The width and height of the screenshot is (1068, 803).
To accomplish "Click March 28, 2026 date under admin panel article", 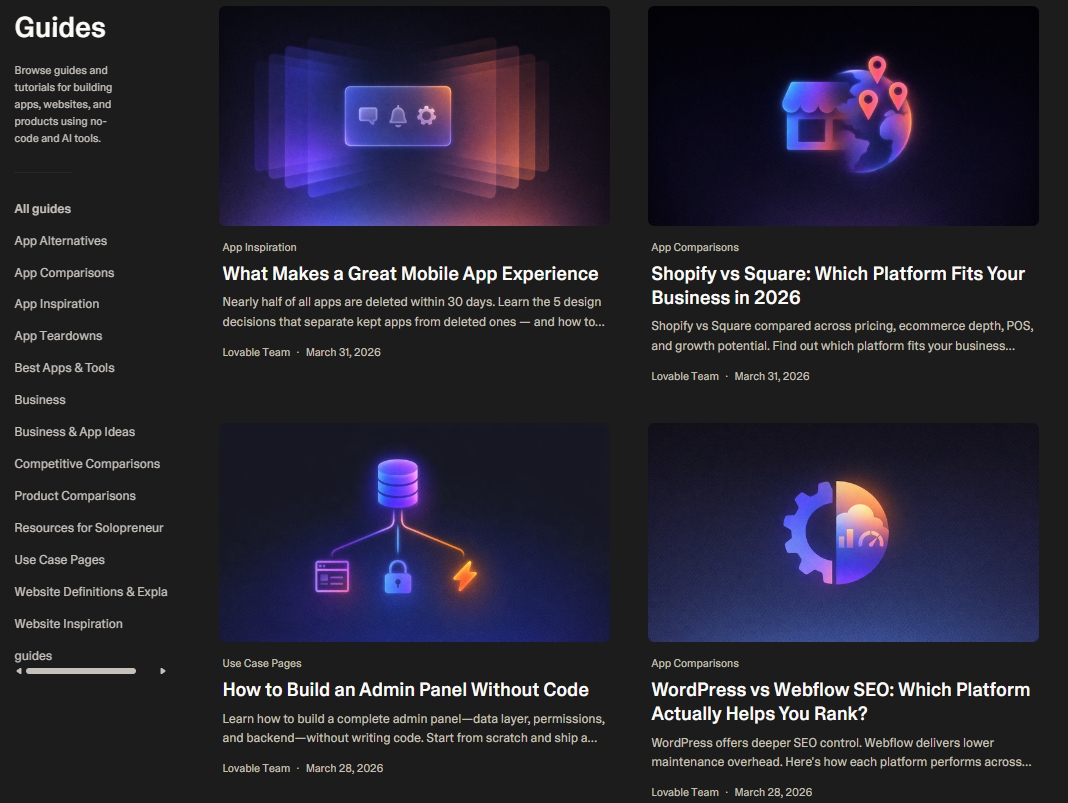I will coord(344,769).
